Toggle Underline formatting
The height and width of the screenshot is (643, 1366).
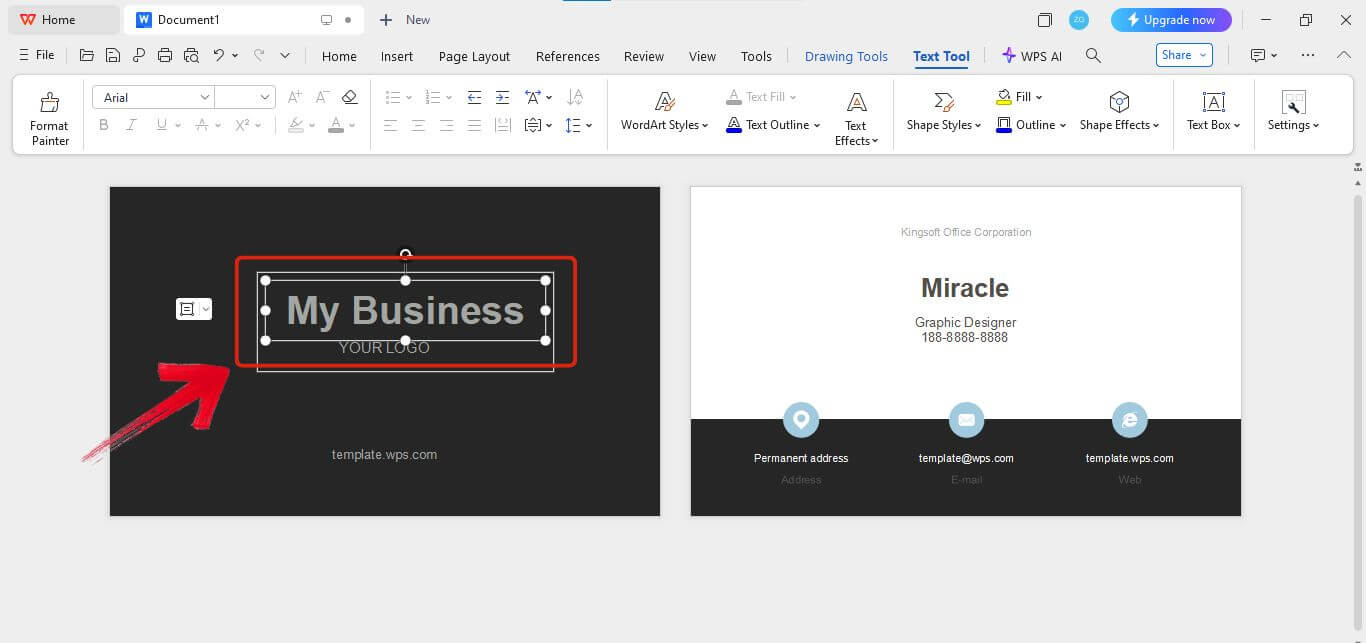tap(161, 125)
